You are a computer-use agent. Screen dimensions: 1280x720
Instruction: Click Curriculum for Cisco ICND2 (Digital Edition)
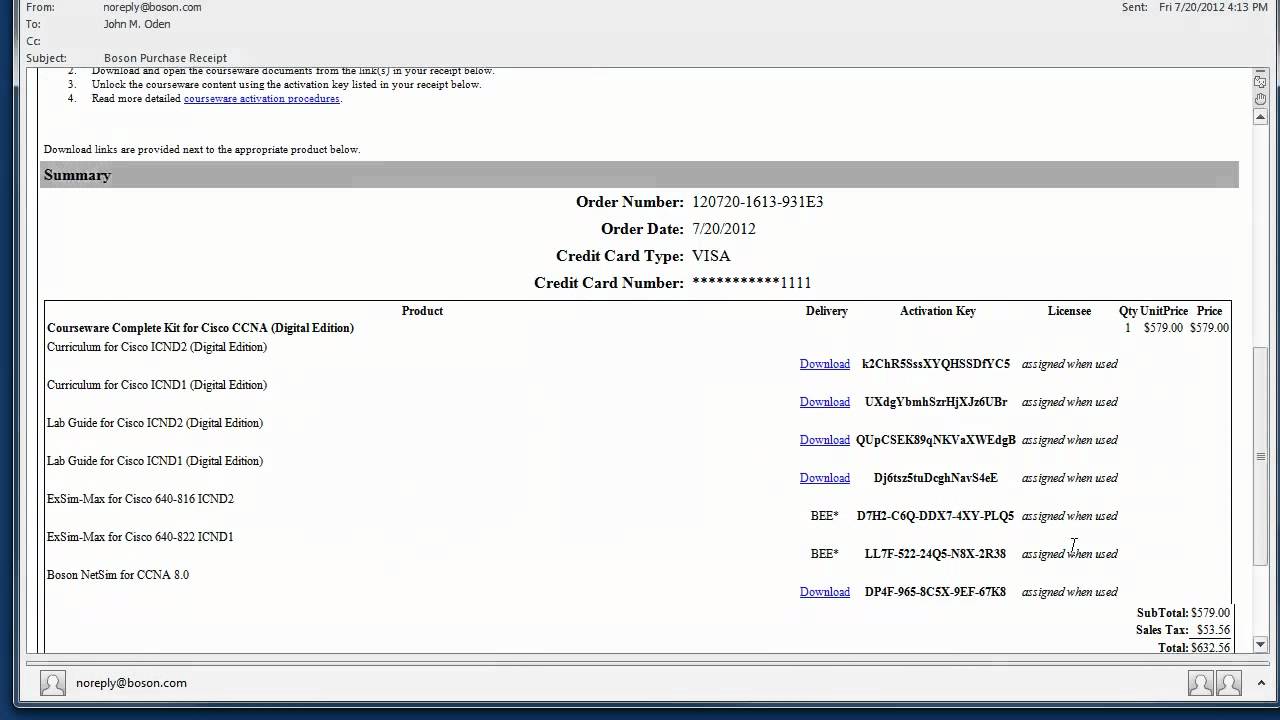157,347
